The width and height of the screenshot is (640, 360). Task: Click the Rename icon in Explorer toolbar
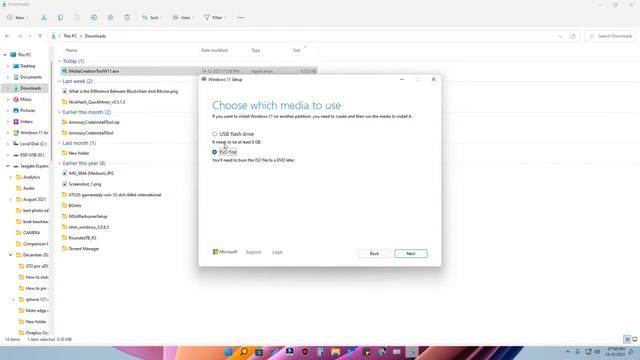[93, 18]
